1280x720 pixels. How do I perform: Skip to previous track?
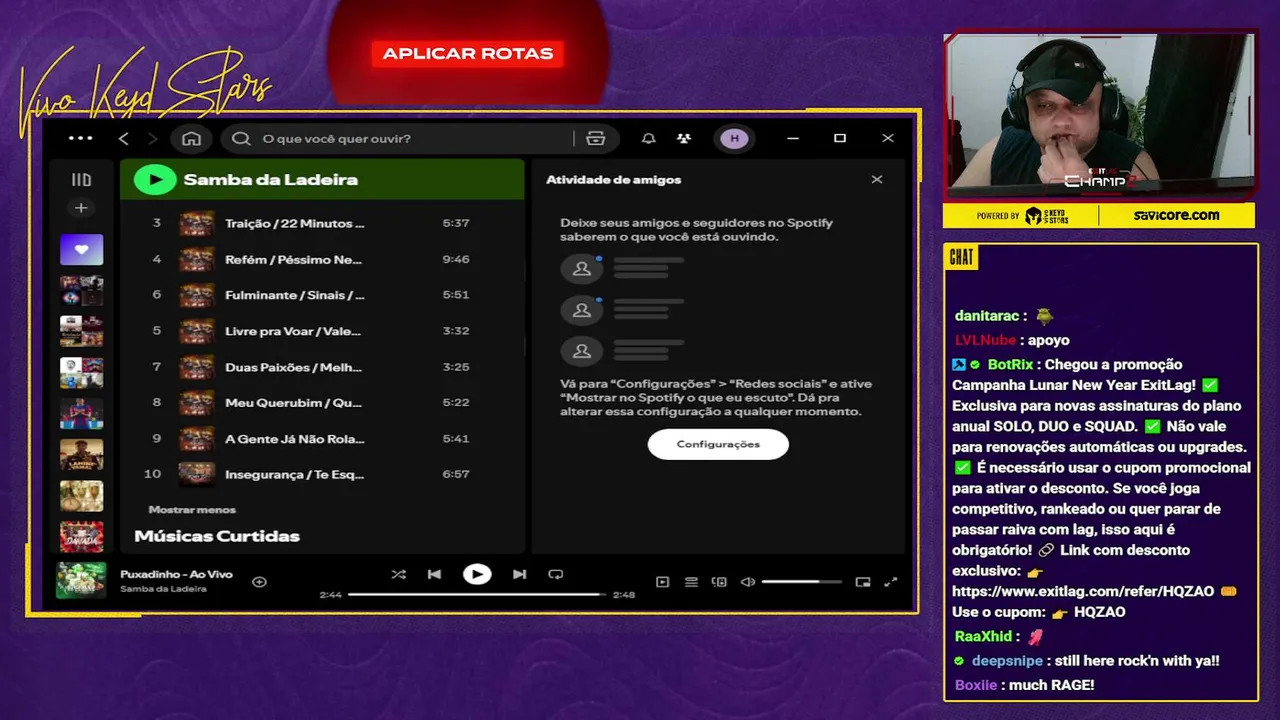(434, 574)
